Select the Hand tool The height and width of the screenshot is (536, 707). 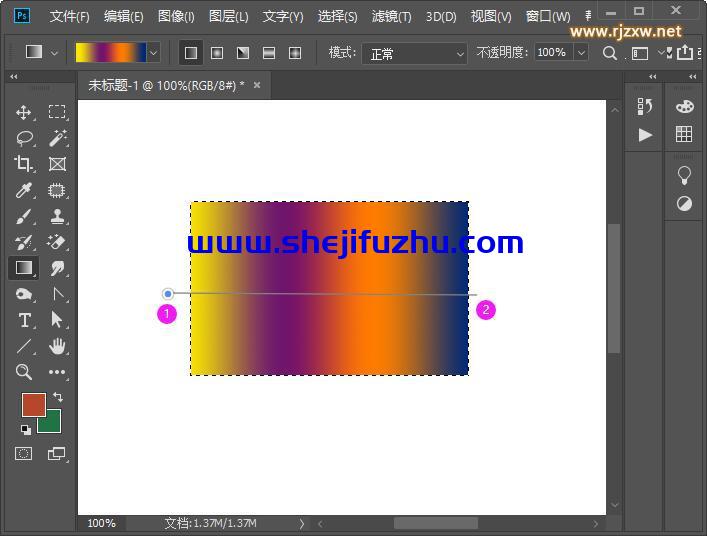[x=57, y=346]
